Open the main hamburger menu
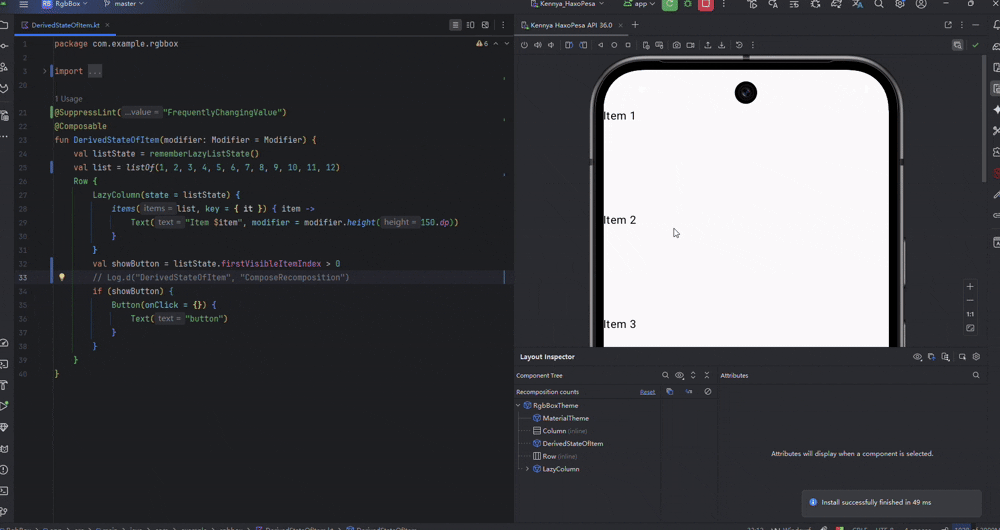 (x=24, y=4)
